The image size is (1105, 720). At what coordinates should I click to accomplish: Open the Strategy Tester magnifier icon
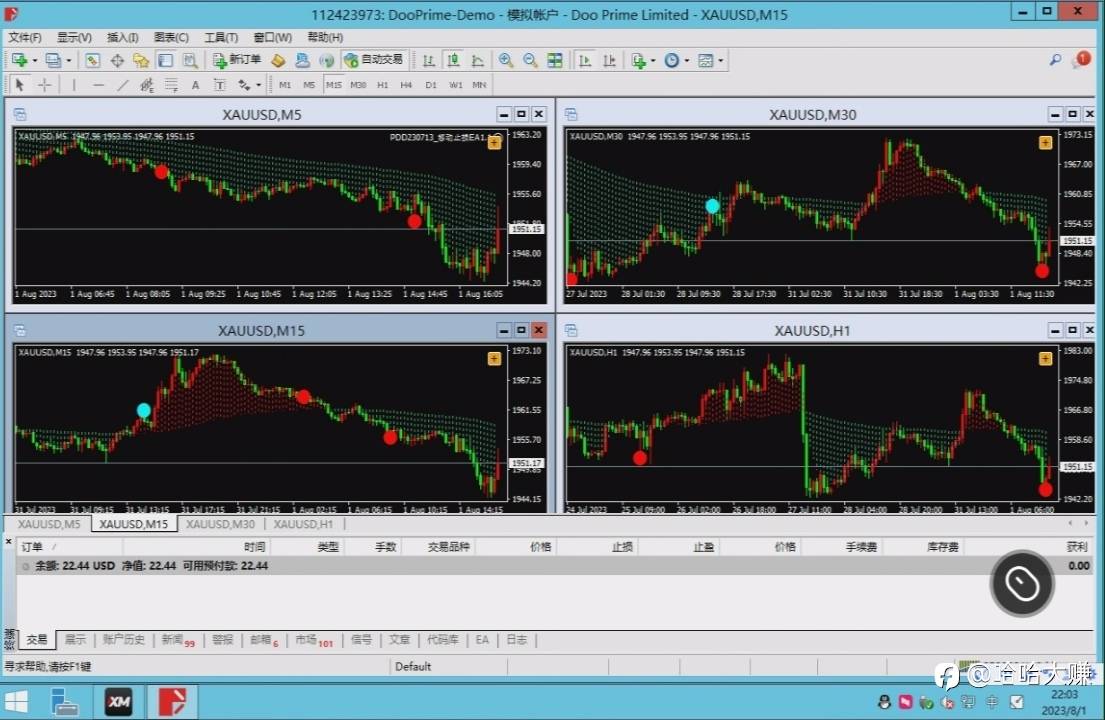pos(190,61)
